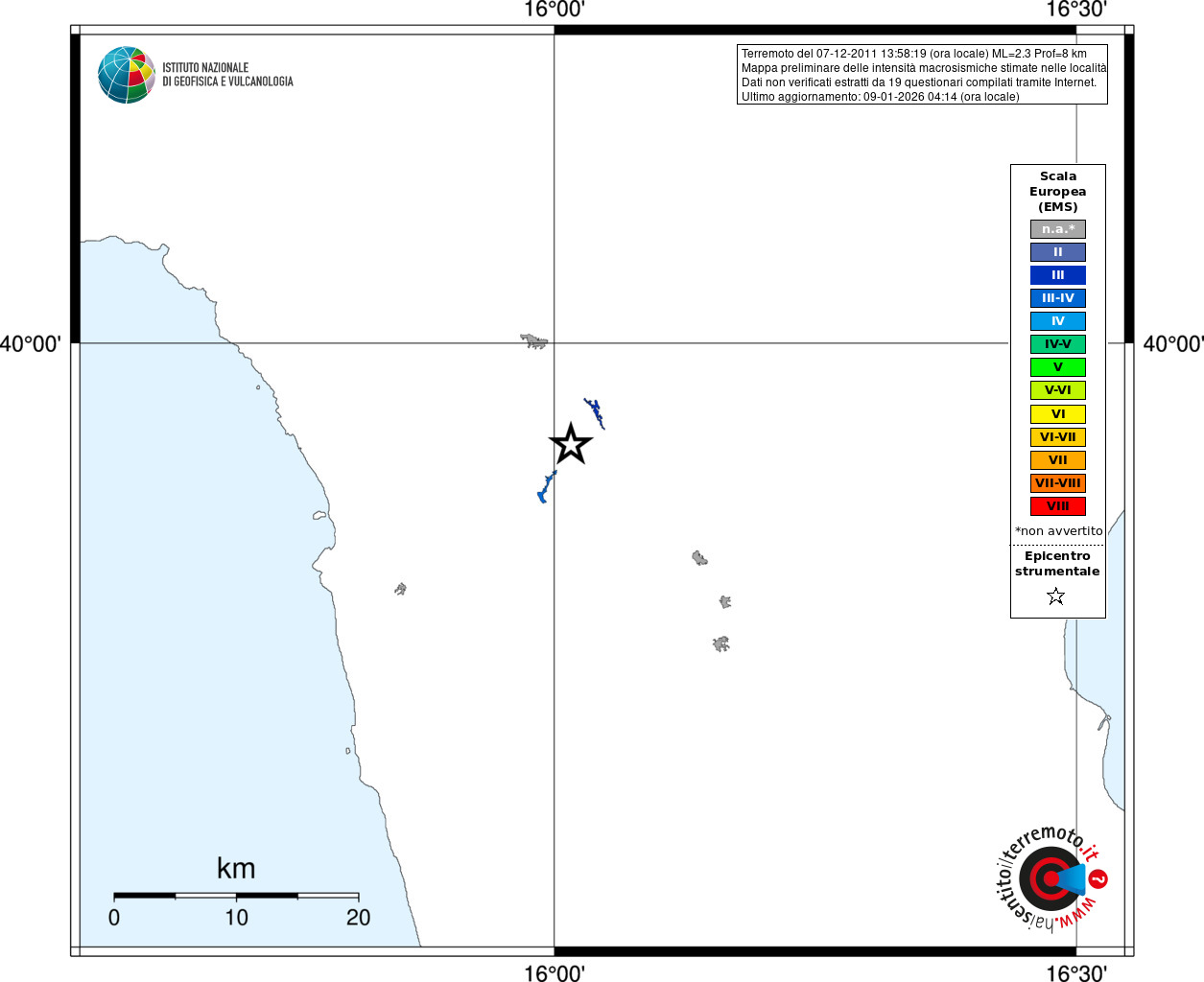
Task: Click the 'Terremoto del 07-12-2011' info line
Action: point(913,54)
